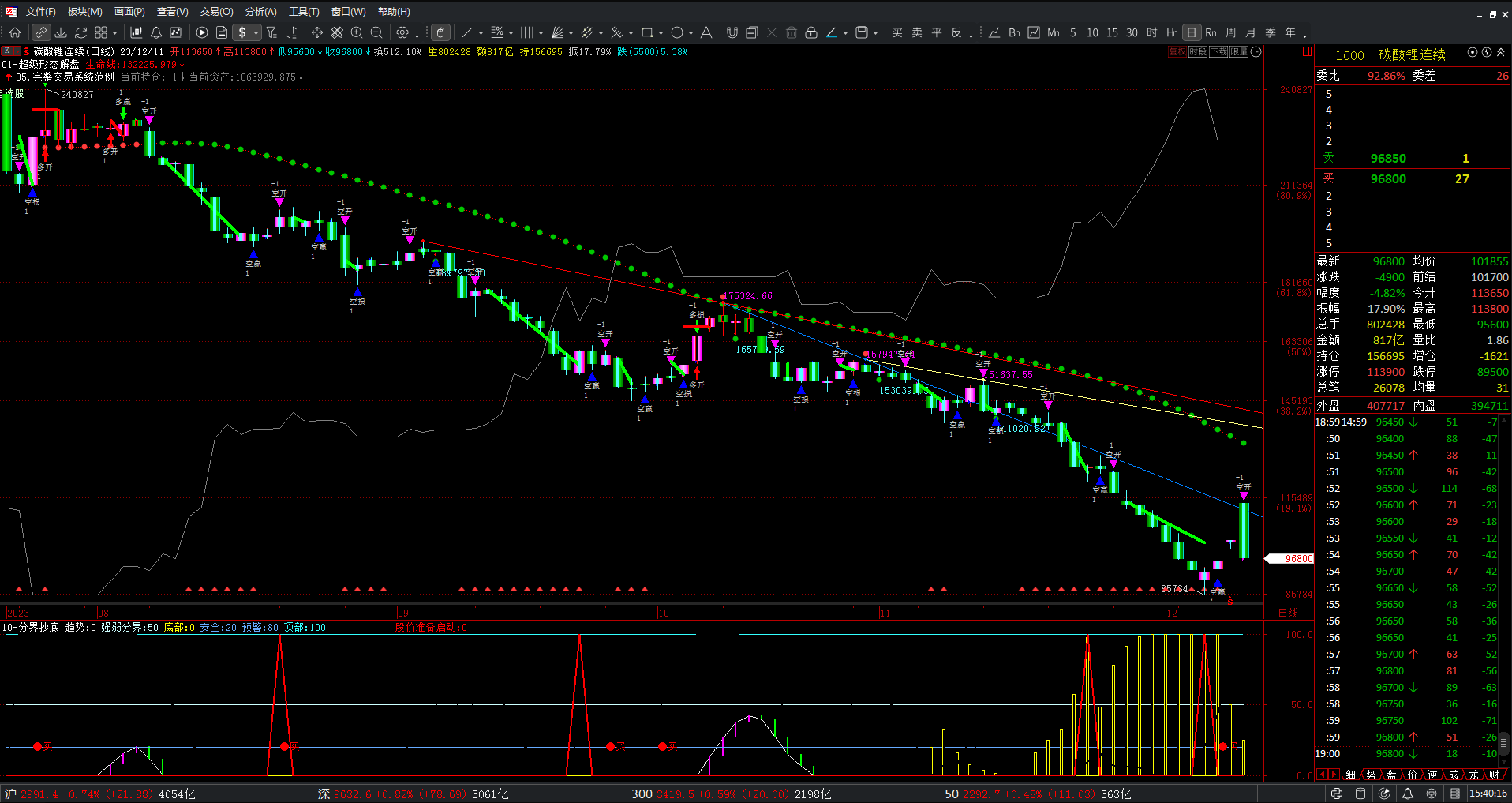This screenshot has width=1512, height=803.
Task: Select the line drawing tool
Action: pyautogui.click(x=466, y=32)
